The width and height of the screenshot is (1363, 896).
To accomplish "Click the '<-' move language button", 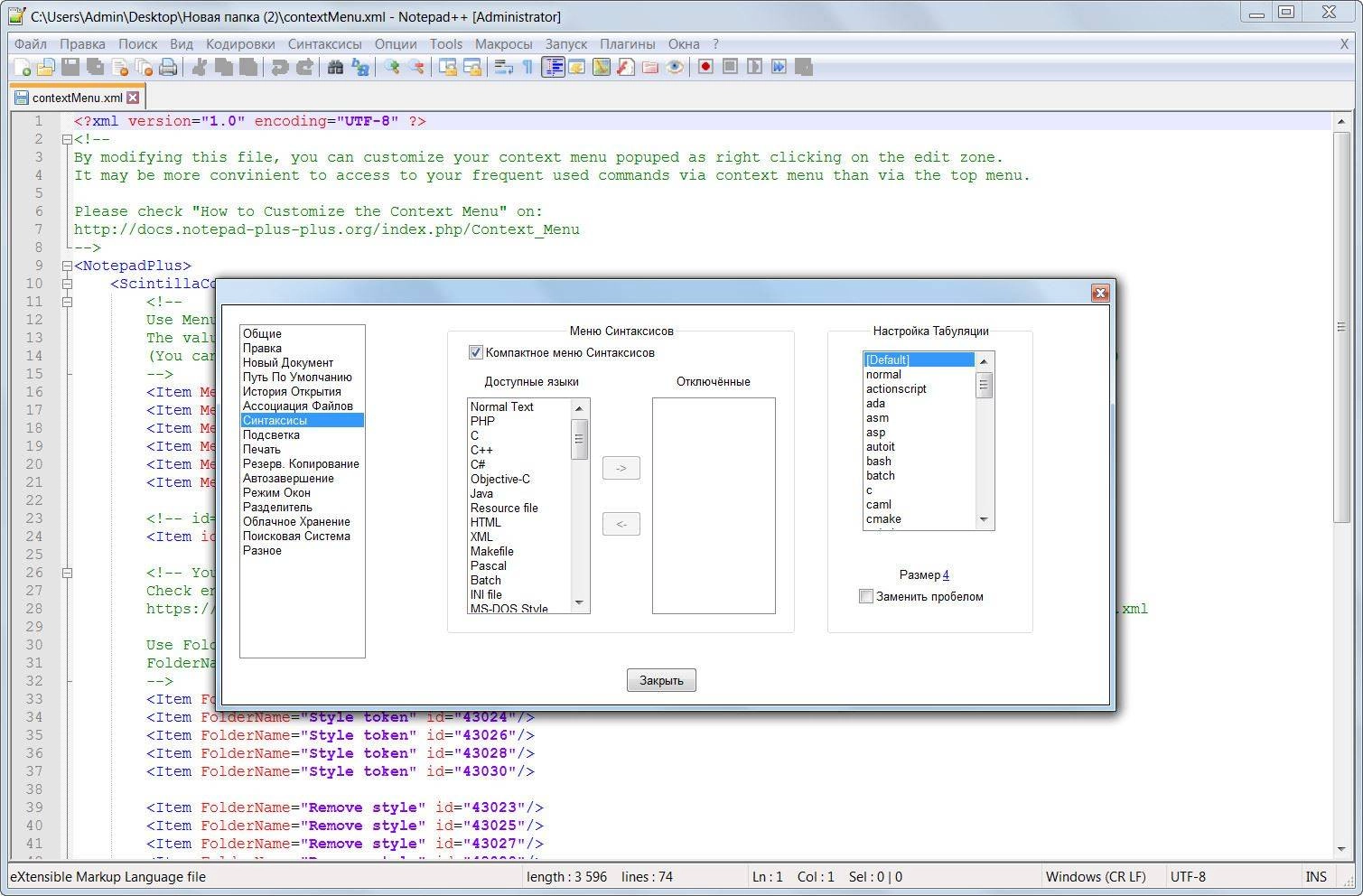I will (x=621, y=524).
